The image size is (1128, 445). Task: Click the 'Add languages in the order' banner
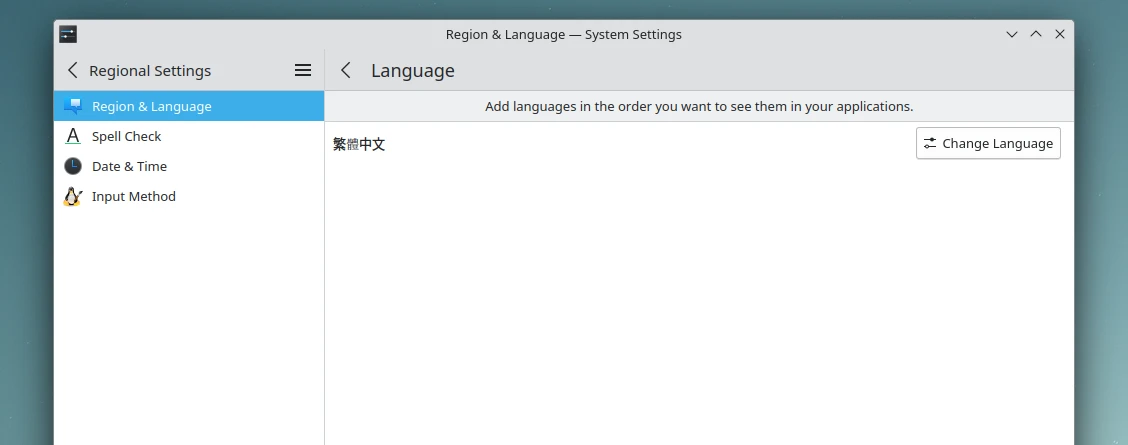[699, 106]
